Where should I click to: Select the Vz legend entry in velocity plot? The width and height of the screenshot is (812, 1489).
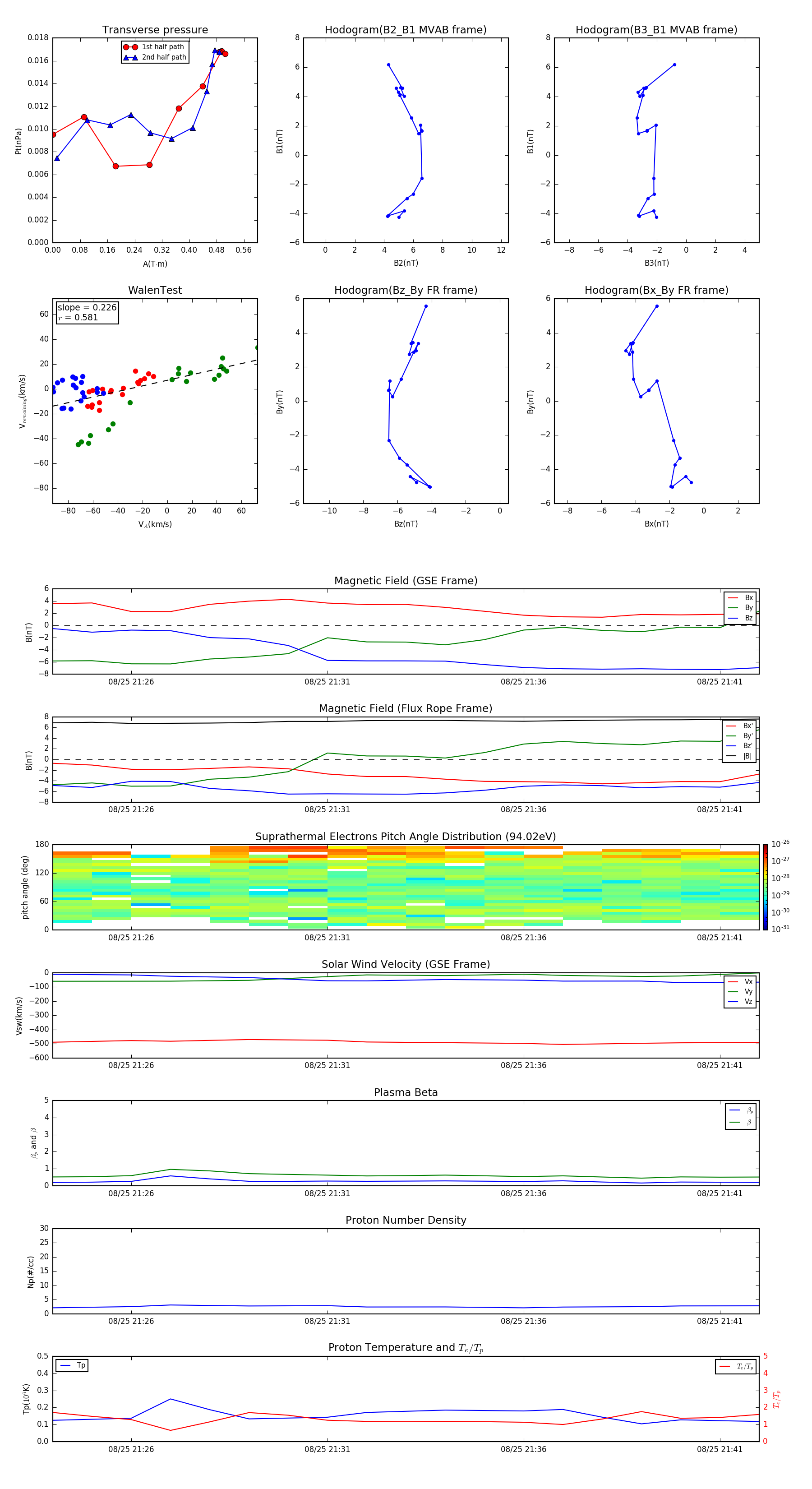[x=740, y=1002]
